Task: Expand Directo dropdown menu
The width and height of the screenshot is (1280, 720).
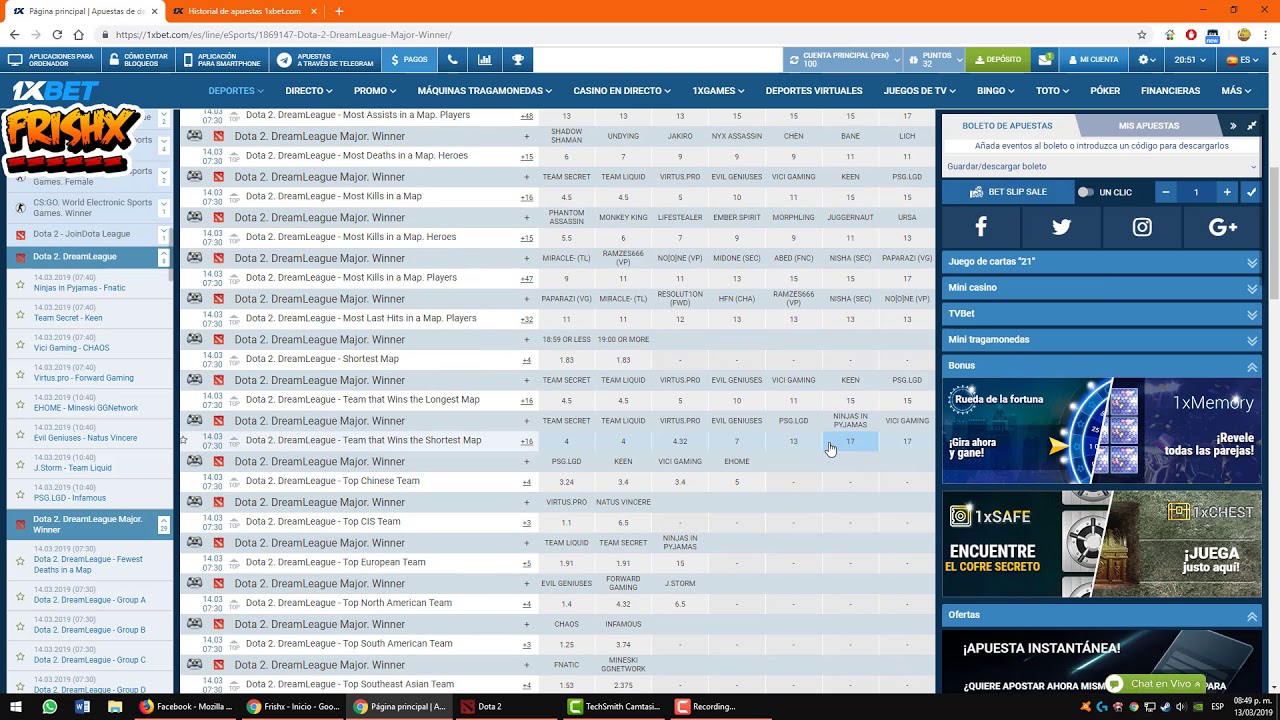Action: tap(309, 90)
